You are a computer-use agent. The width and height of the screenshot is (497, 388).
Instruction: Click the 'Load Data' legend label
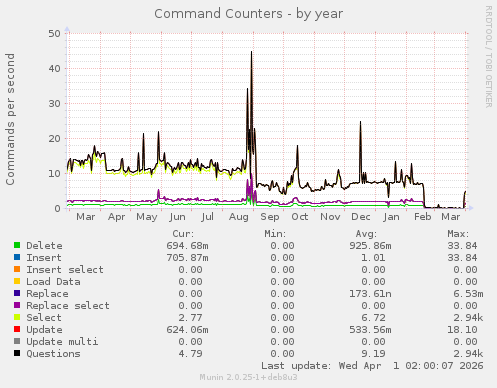(x=53, y=282)
